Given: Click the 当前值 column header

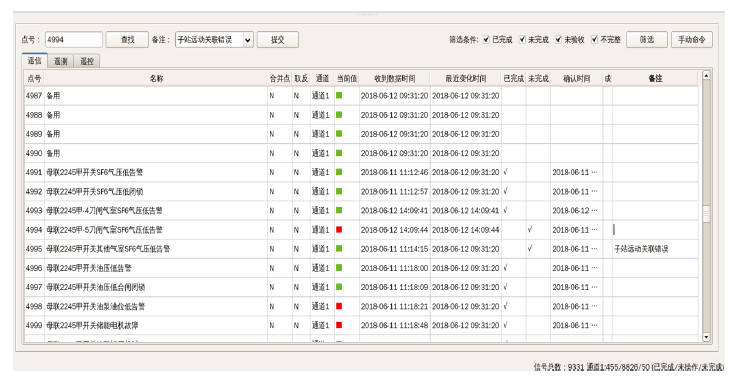Looking at the screenshot, I should (347, 78).
